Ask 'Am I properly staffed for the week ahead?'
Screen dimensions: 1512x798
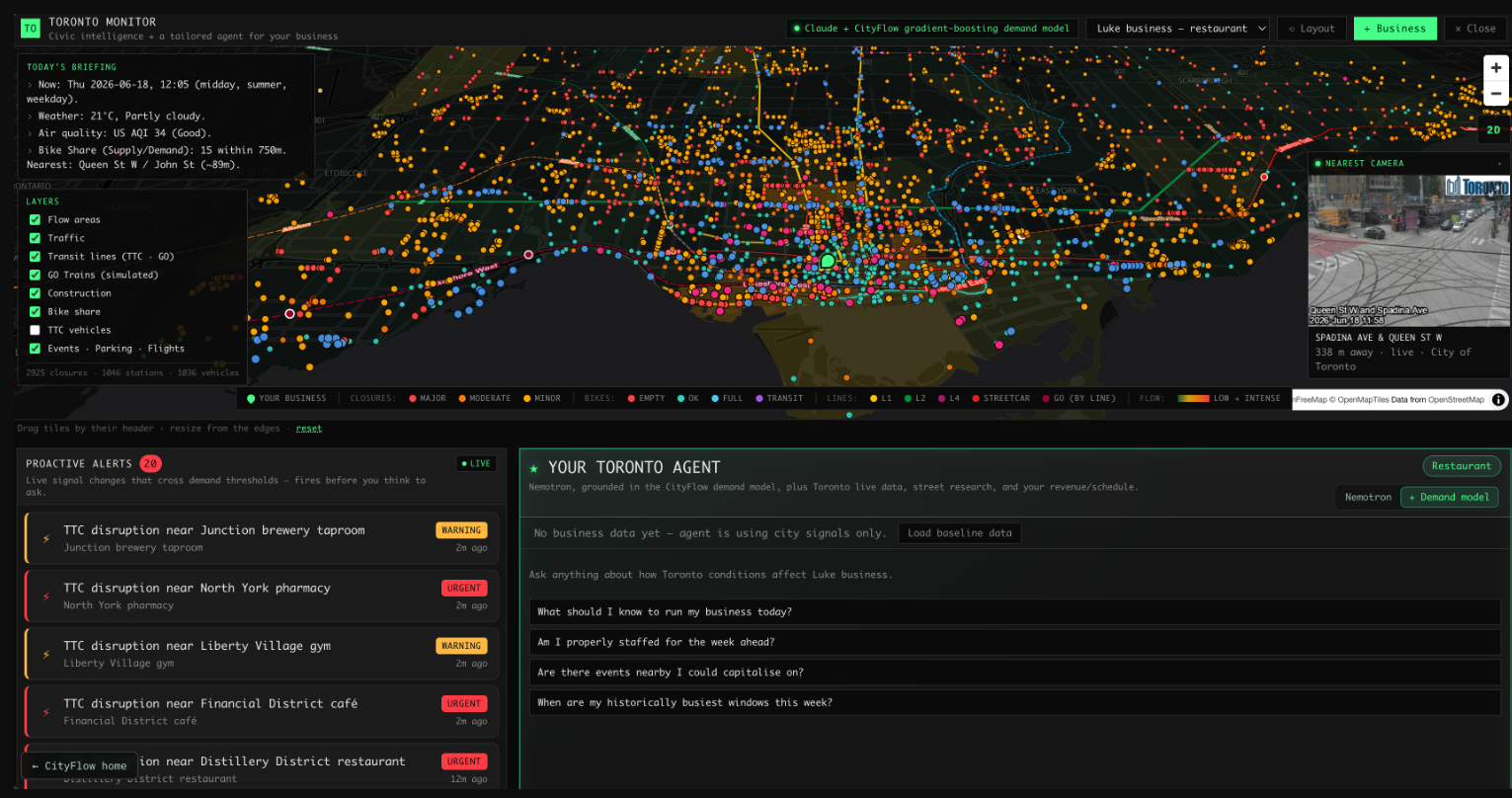click(1015, 642)
